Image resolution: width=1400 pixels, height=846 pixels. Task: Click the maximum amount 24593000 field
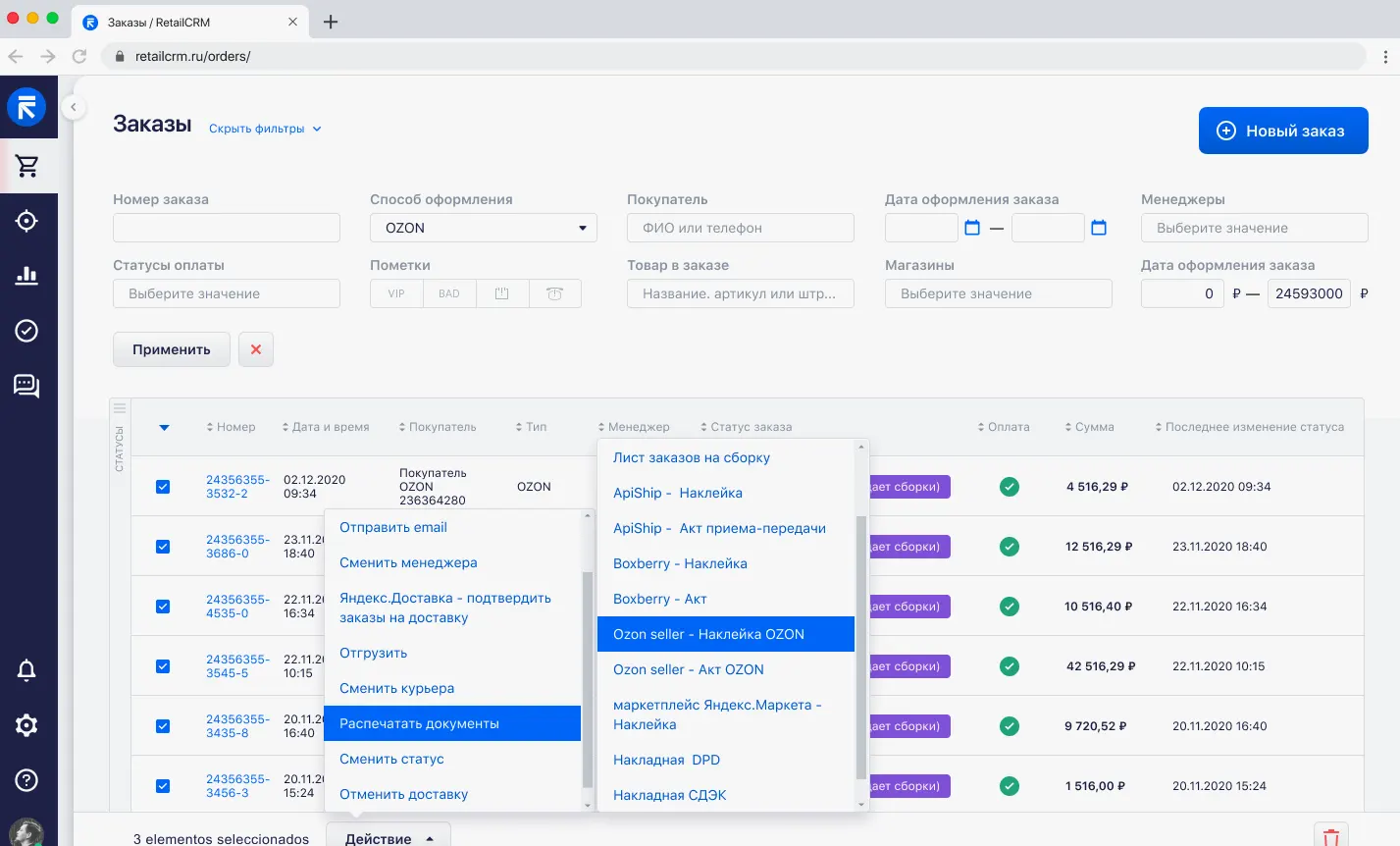(1309, 293)
